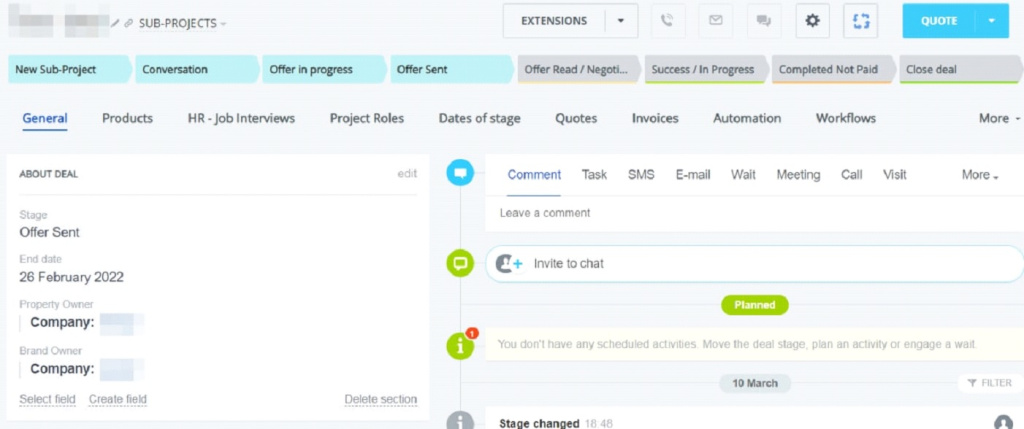Switch to the Products tab

(x=127, y=118)
